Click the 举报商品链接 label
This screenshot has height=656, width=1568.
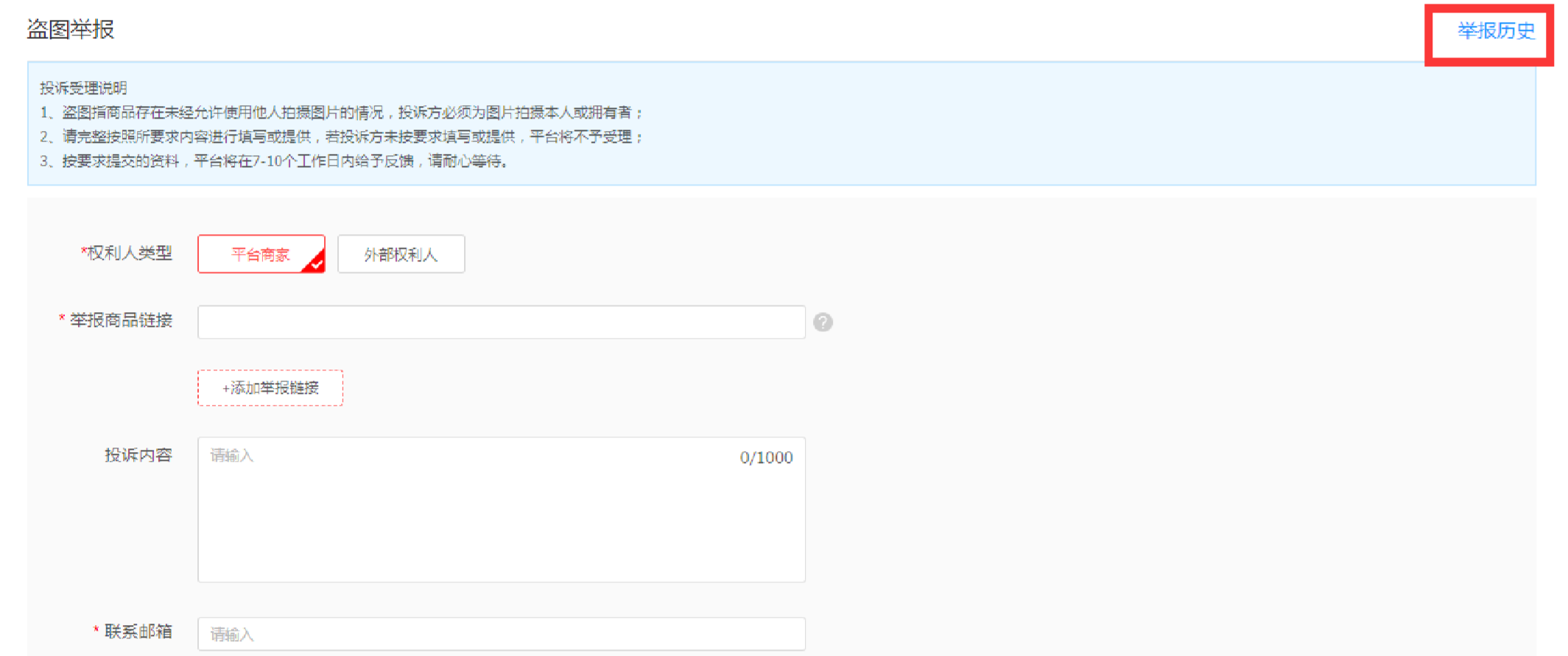tap(116, 320)
